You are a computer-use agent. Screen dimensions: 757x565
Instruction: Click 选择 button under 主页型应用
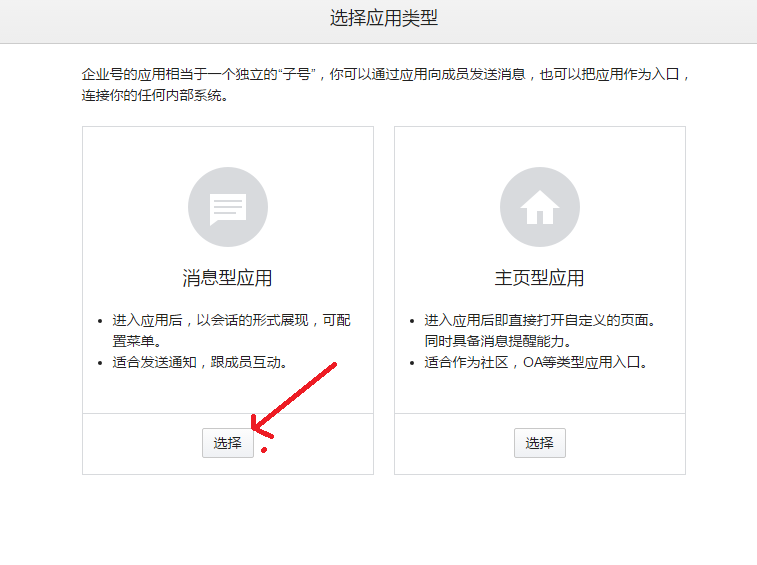point(540,443)
